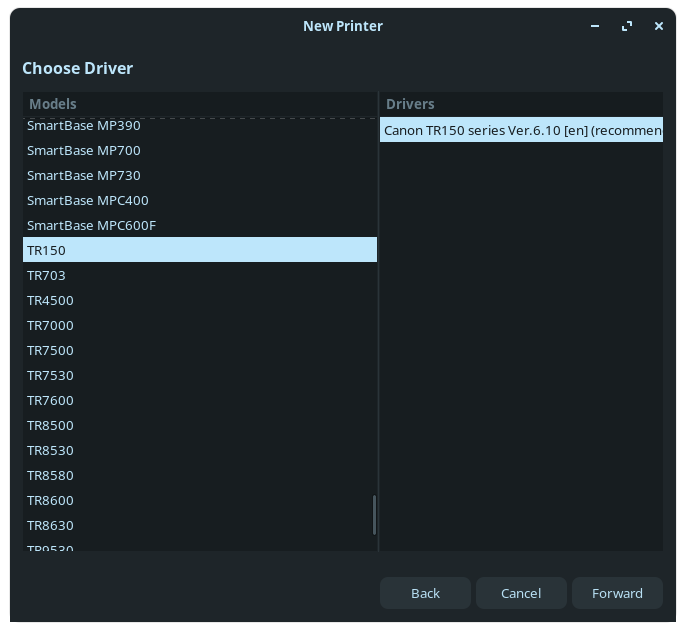This screenshot has height=632, width=686.
Task: Select the TR8630 printer model
Action: tap(50, 525)
